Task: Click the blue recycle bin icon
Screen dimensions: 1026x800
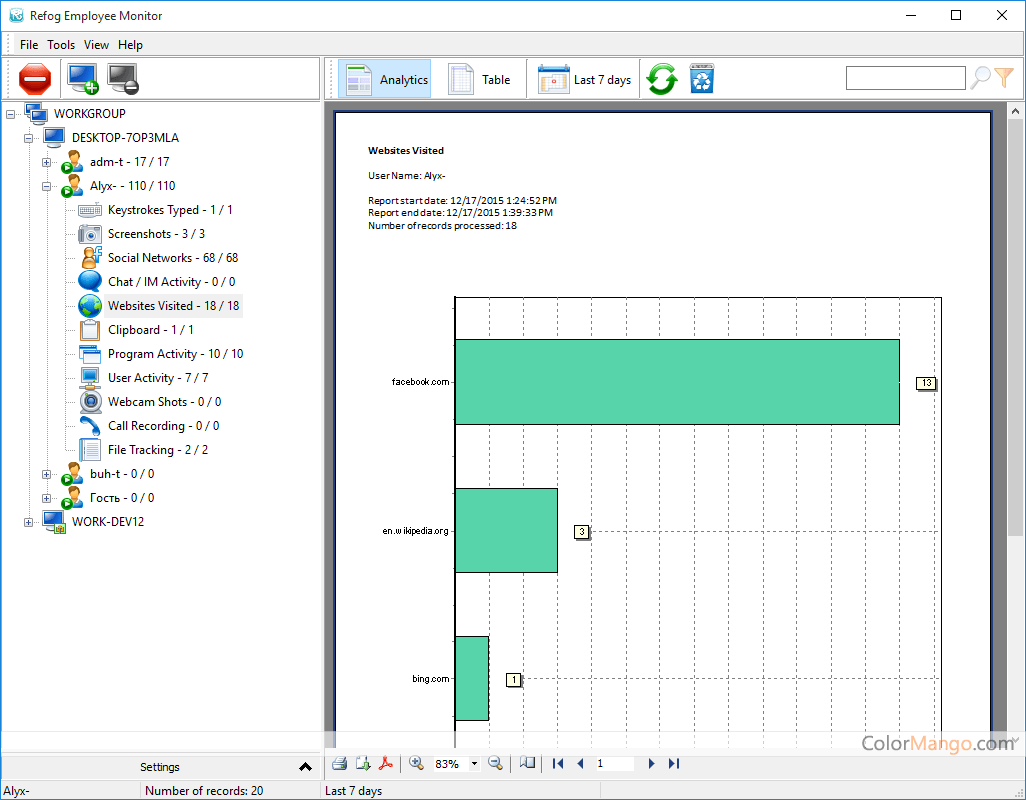Action: coord(702,79)
